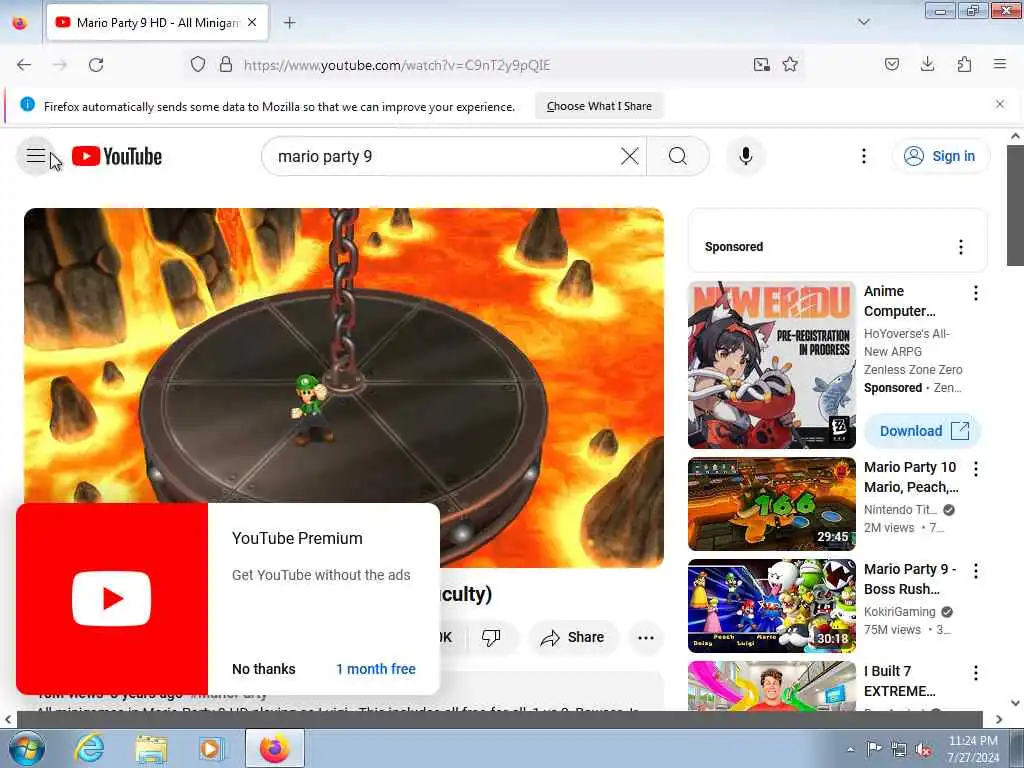This screenshot has width=1024, height=768.
Task: Accept the 1 month free offer
Action: coord(376,669)
